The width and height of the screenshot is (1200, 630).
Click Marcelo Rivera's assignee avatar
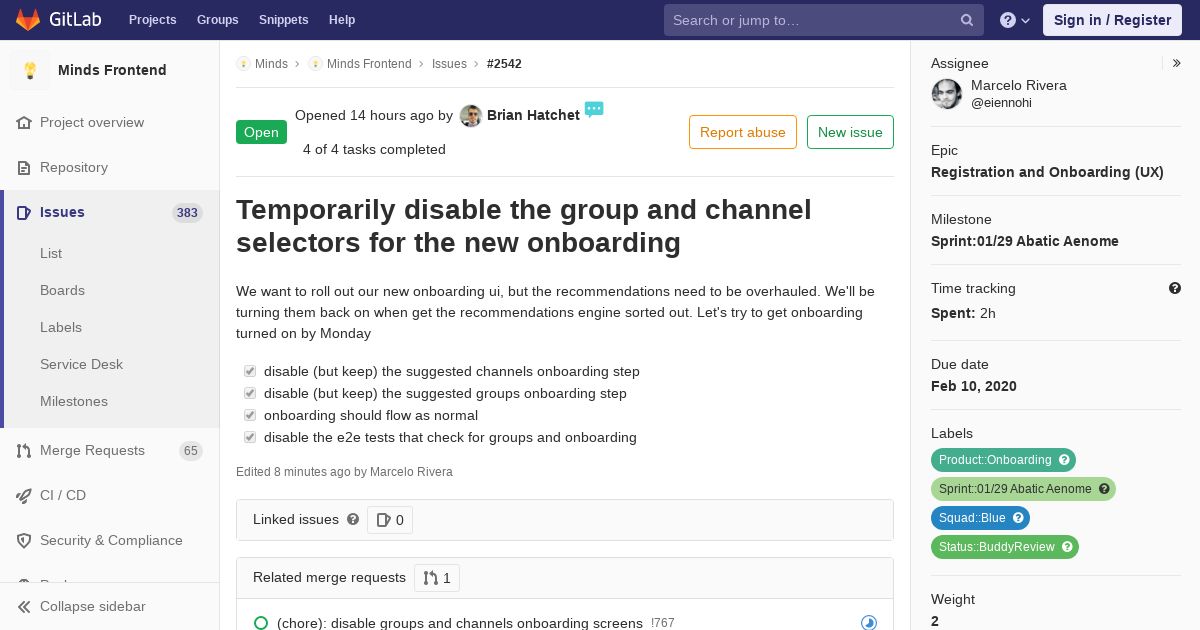(947, 94)
